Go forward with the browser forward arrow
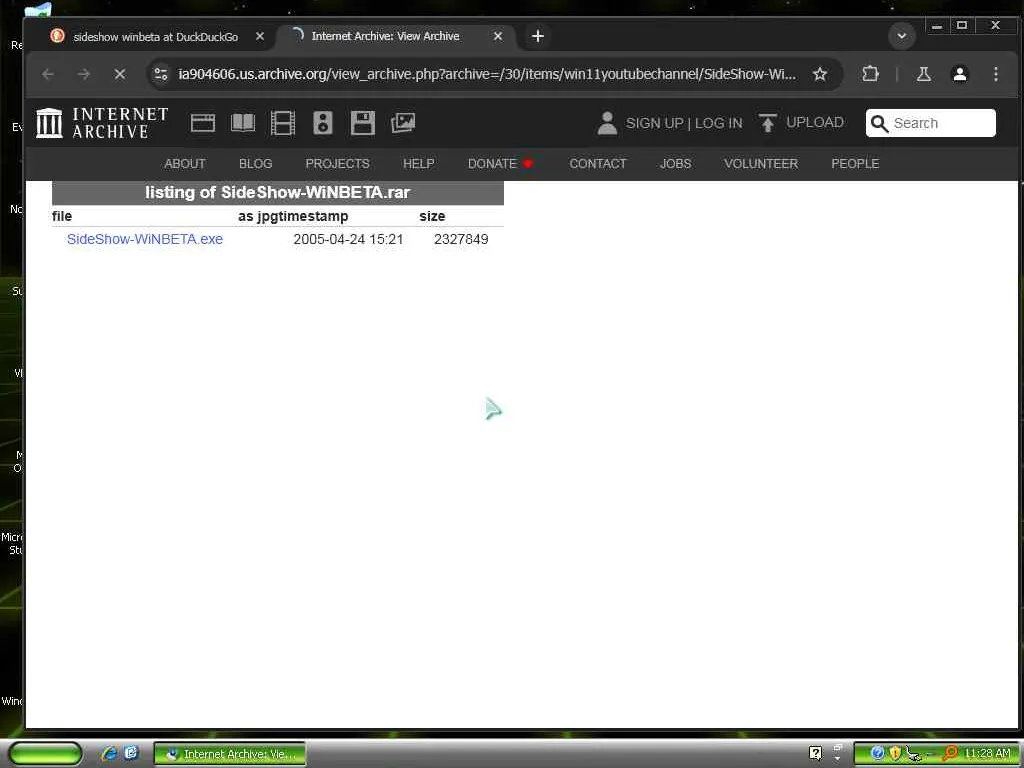 [x=84, y=74]
